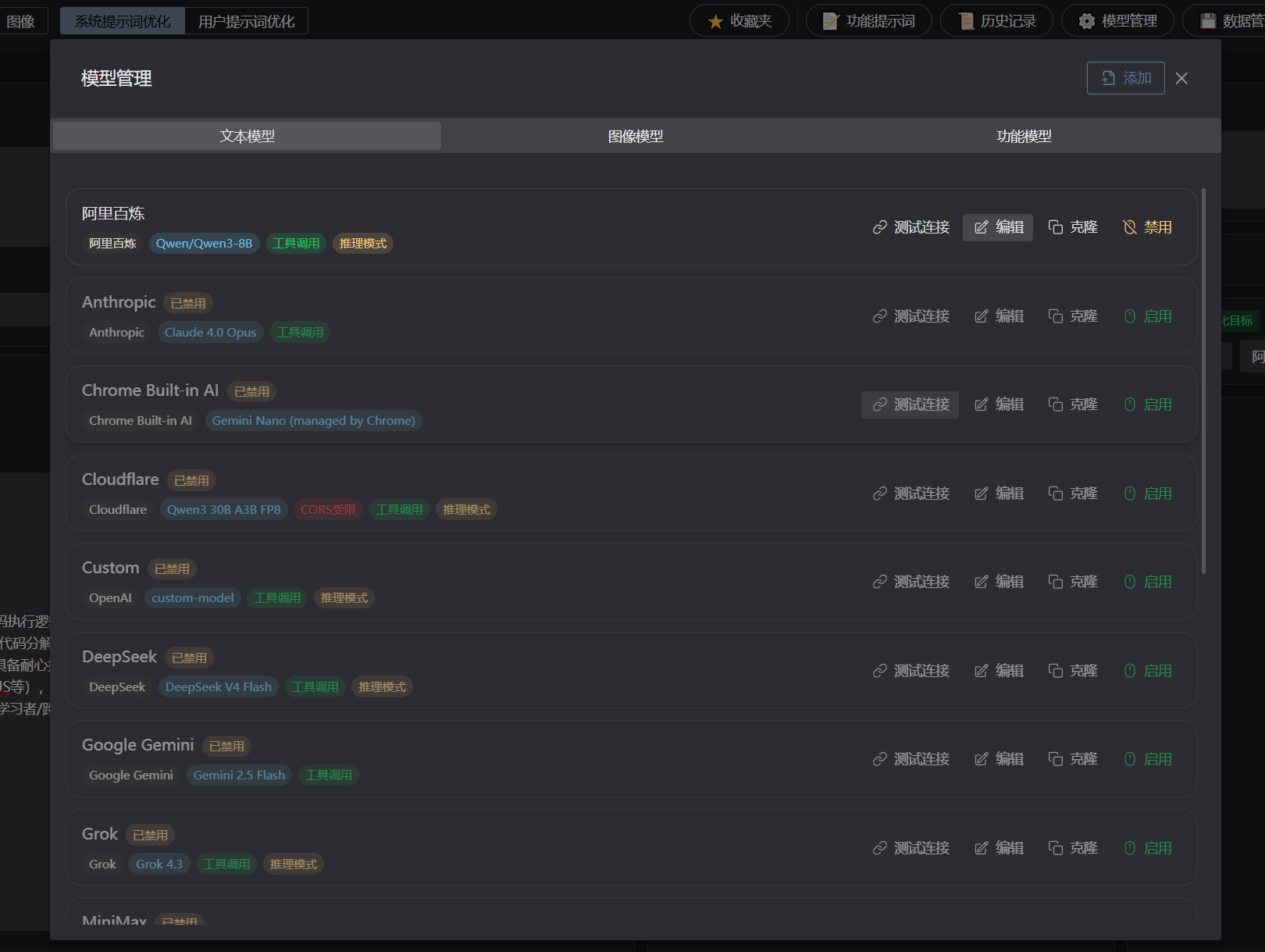This screenshot has height=952, width=1265.
Task: Select the 用户提示词优化 tab
Action: point(246,21)
